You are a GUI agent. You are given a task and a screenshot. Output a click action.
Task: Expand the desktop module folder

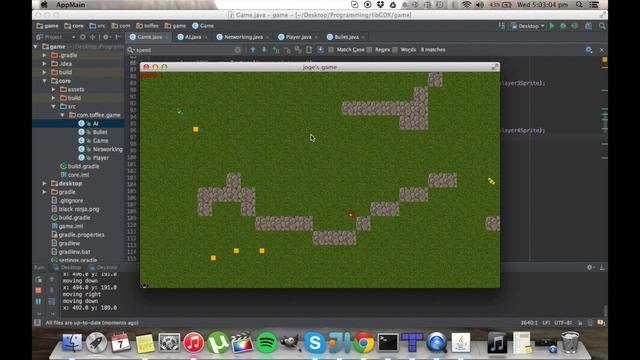pyautogui.click(x=44, y=183)
